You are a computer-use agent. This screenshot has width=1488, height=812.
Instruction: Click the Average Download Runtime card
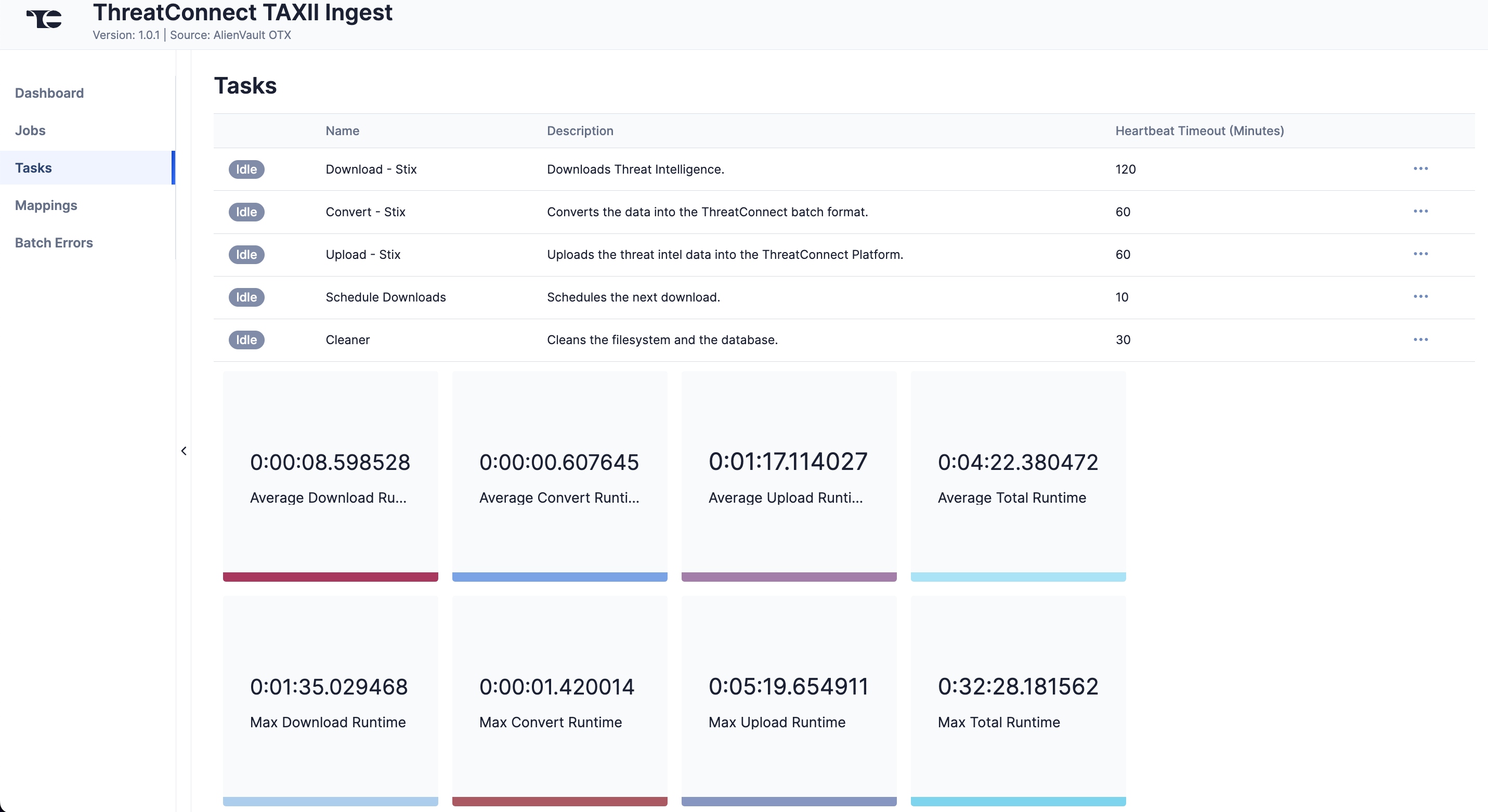pos(331,476)
